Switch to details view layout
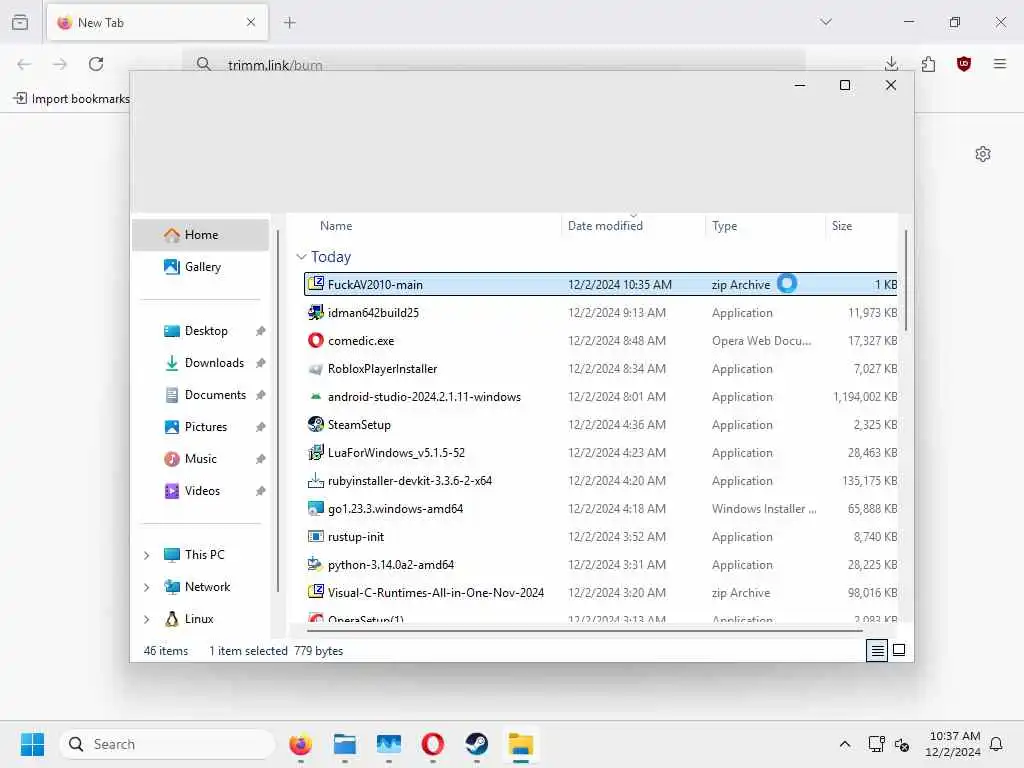The width and height of the screenshot is (1024, 768). click(x=877, y=650)
